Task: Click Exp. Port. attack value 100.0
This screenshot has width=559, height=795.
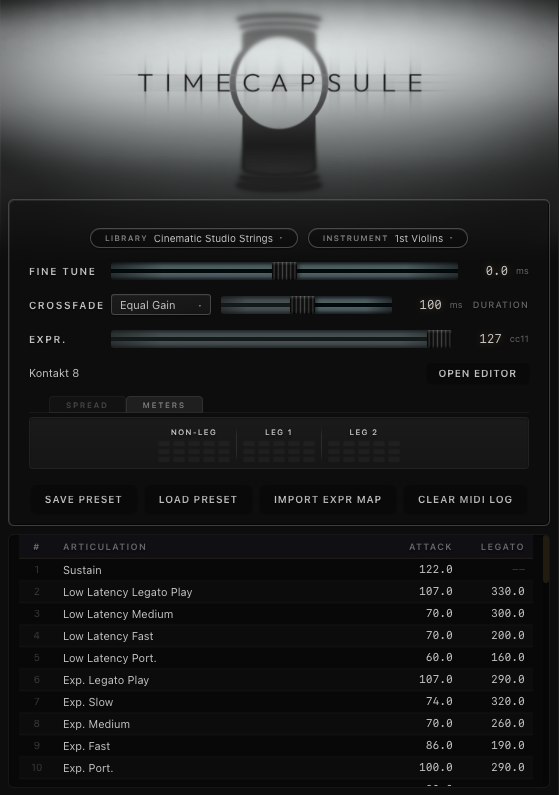Action: pyautogui.click(x=435, y=768)
